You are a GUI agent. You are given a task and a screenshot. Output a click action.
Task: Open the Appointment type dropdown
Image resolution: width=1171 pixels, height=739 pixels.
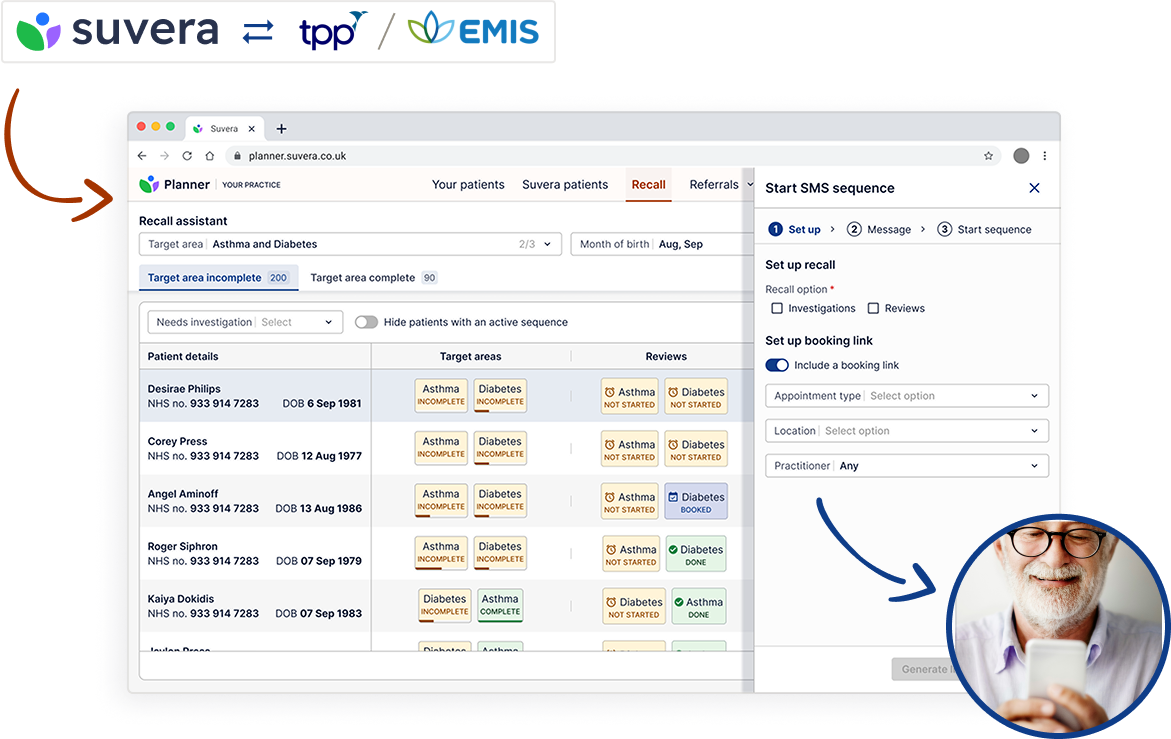[907, 396]
